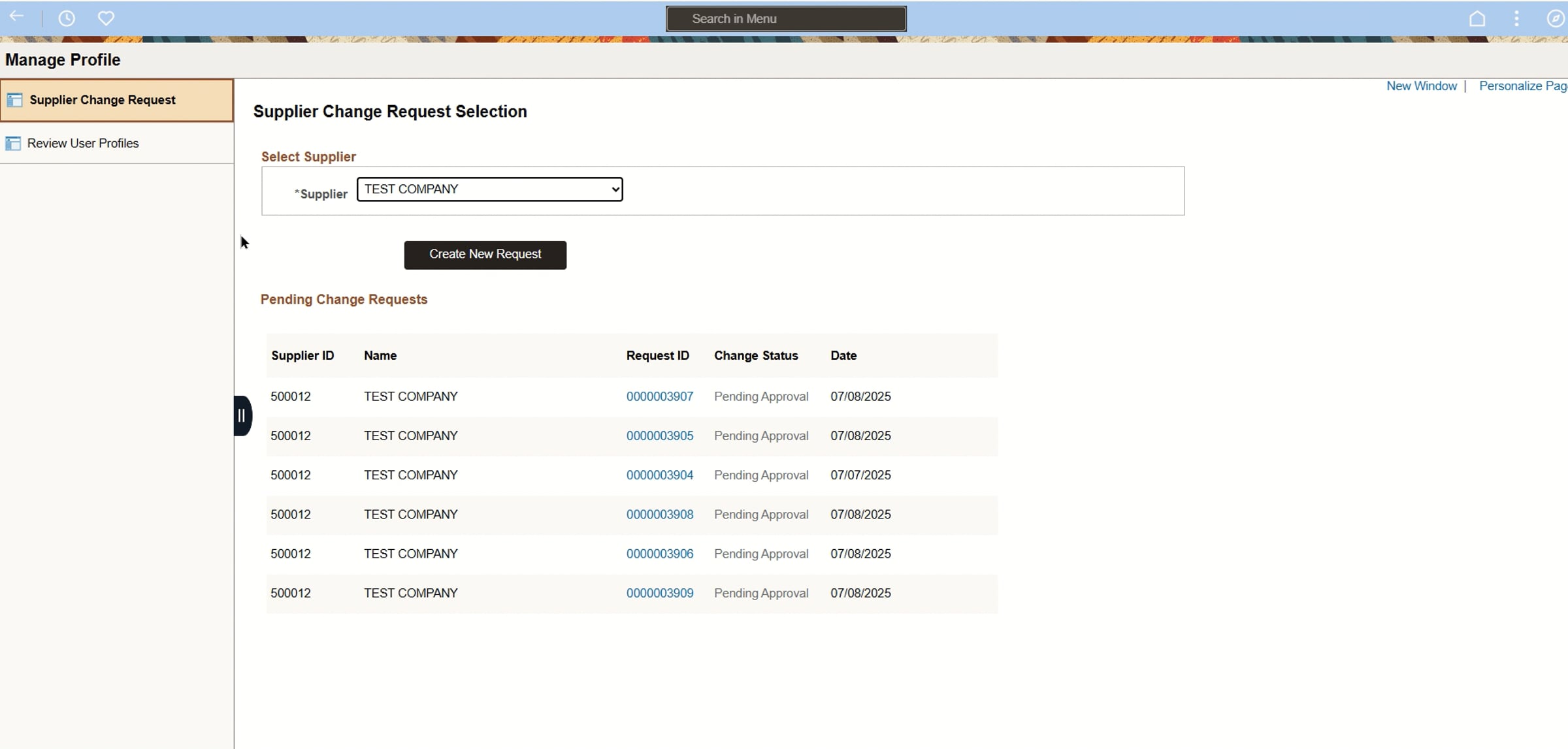
Task: Click the Search in Menu field
Action: (x=786, y=19)
